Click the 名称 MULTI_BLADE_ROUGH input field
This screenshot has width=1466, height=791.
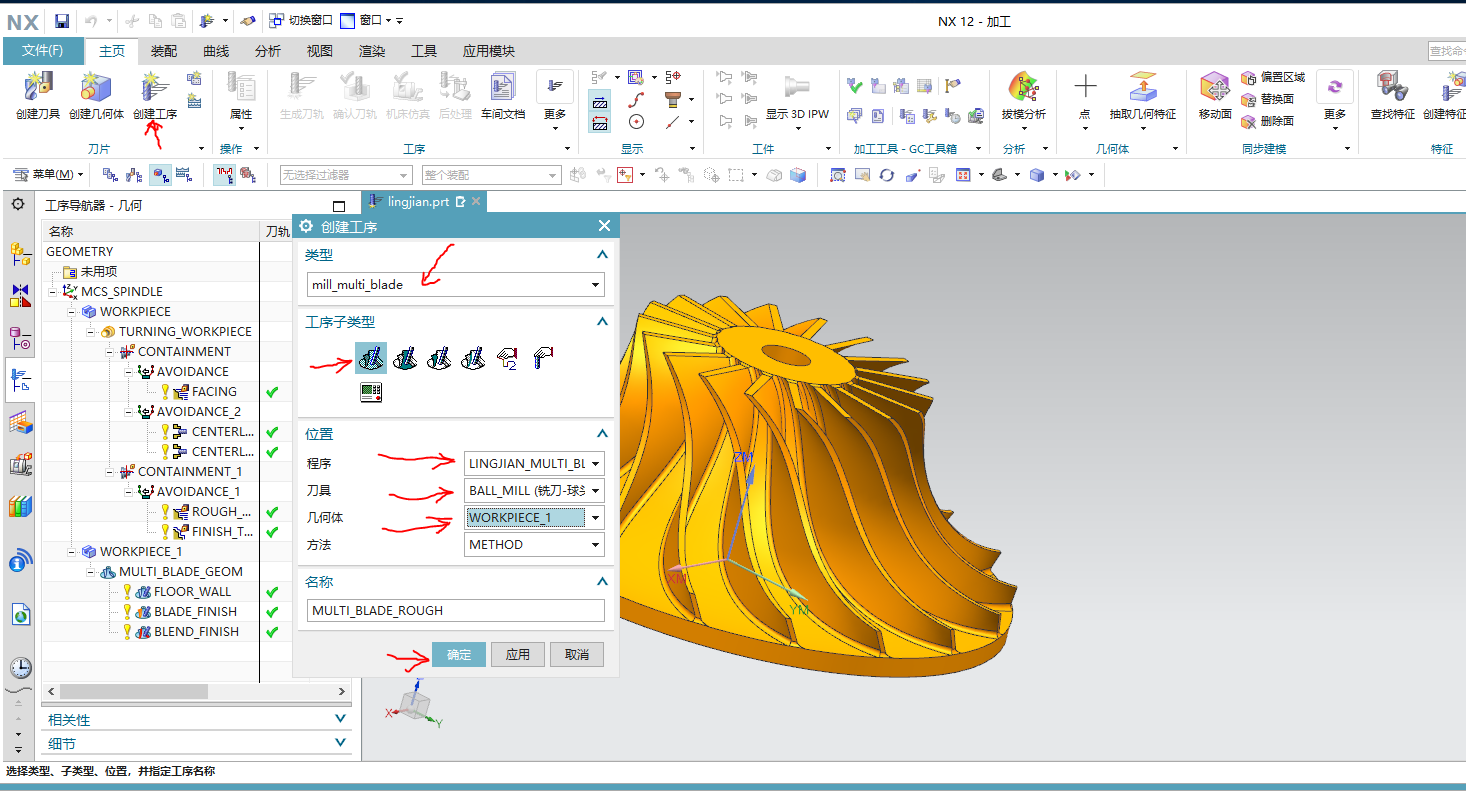[x=456, y=611]
